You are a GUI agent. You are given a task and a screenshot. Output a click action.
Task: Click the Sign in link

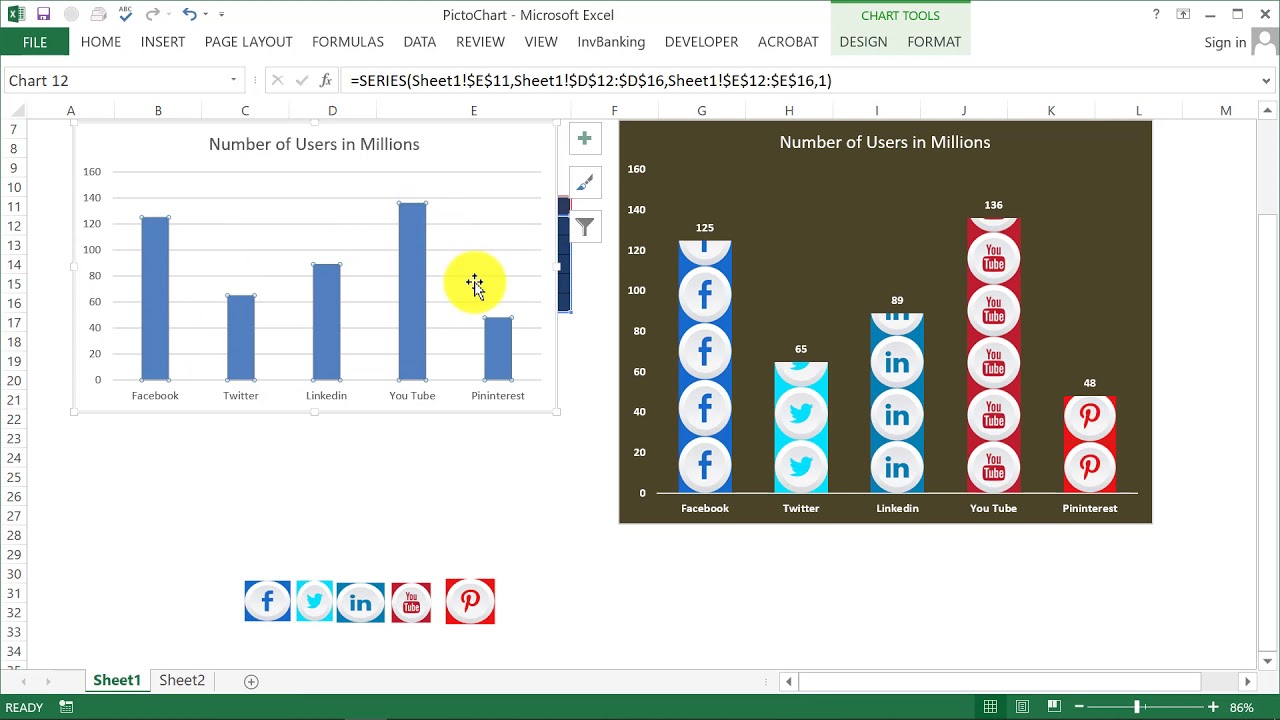coord(1225,42)
